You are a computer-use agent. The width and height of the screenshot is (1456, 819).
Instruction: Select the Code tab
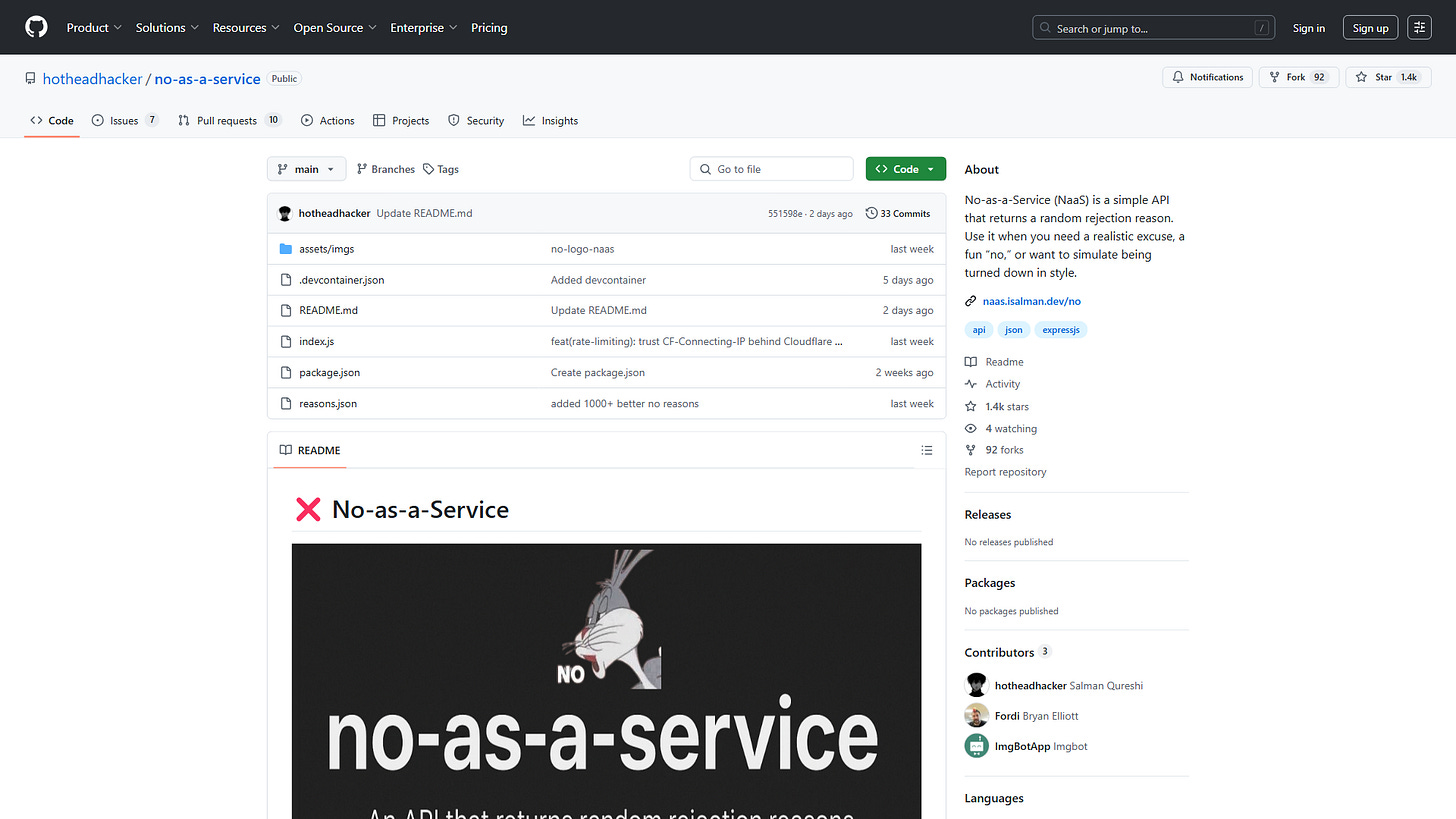(x=52, y=120)
